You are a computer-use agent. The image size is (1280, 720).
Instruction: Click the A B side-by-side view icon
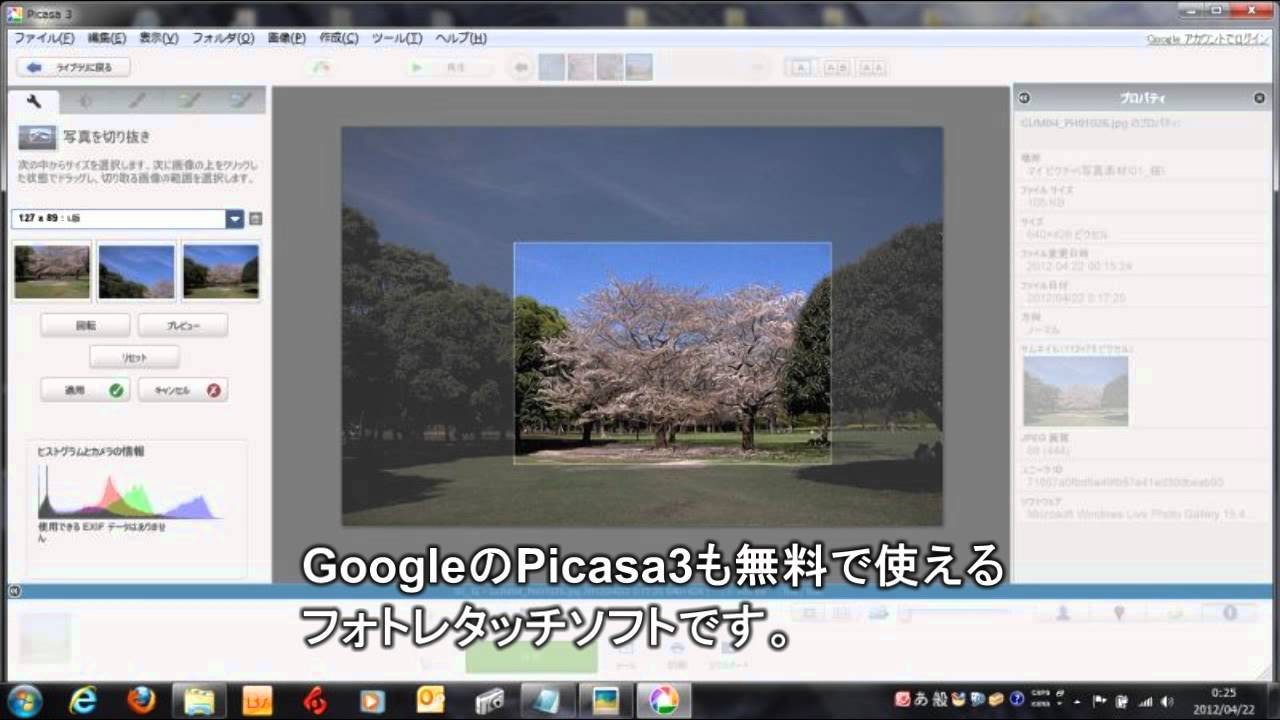coord(836,67)
